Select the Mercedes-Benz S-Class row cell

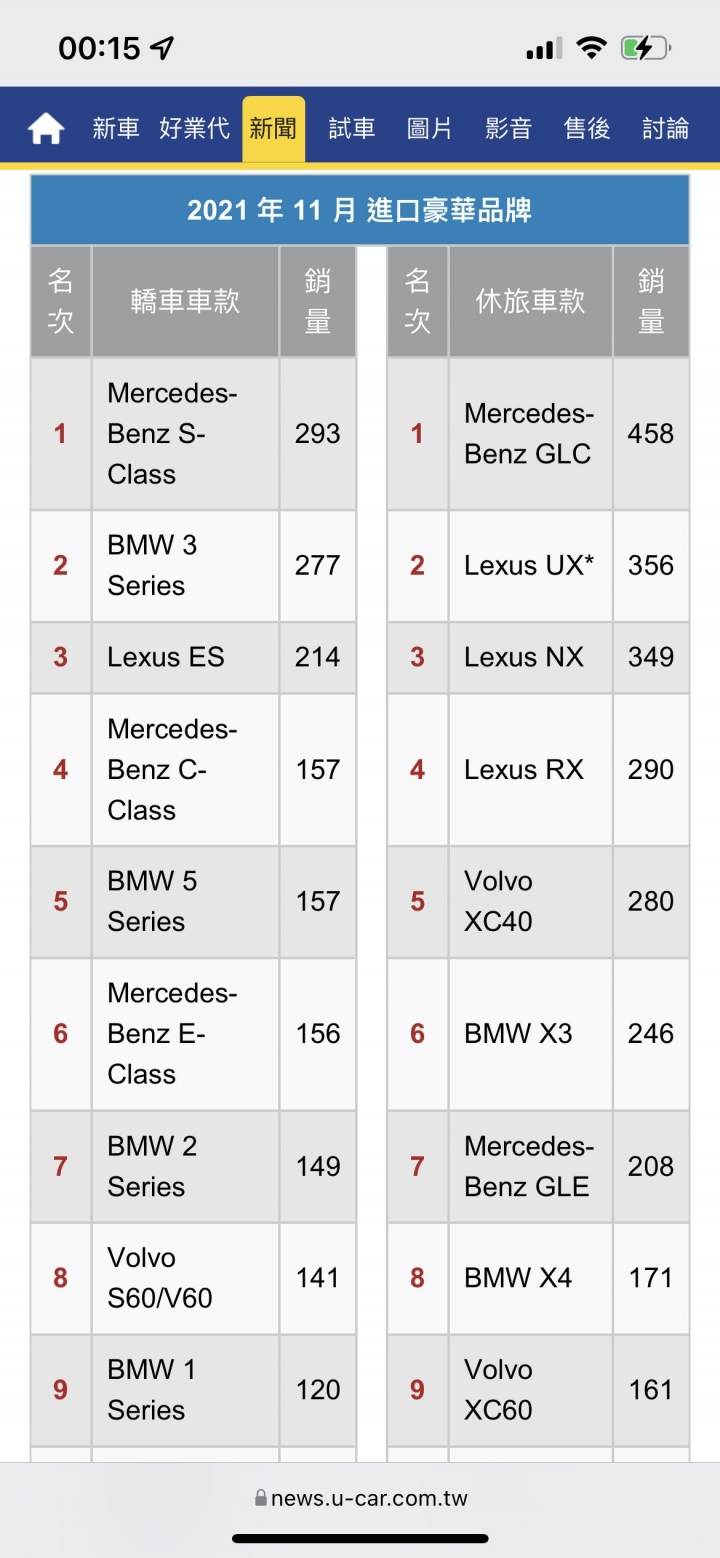(x=185, y=434)
